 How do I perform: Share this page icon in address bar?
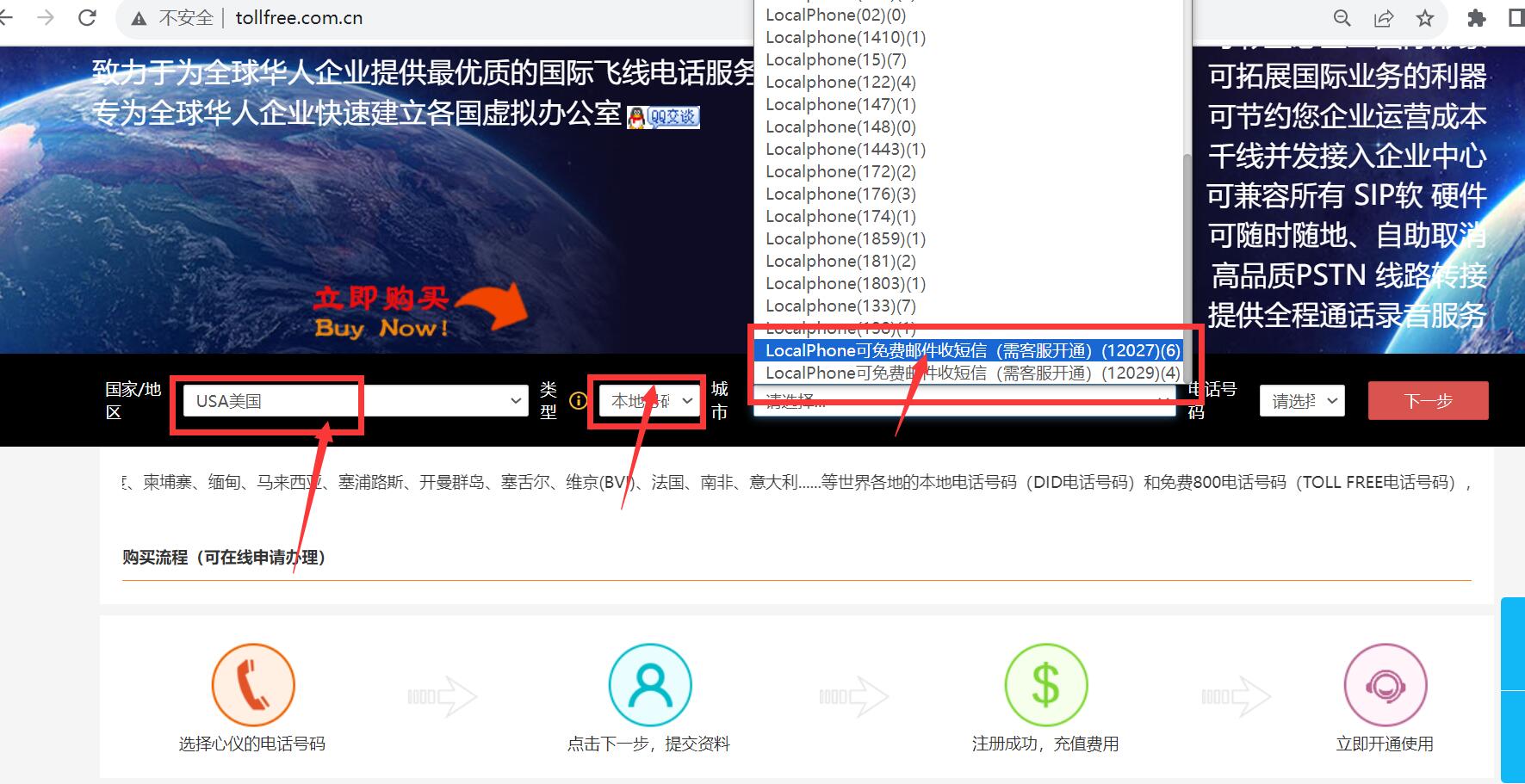[x=1384, y=18]
